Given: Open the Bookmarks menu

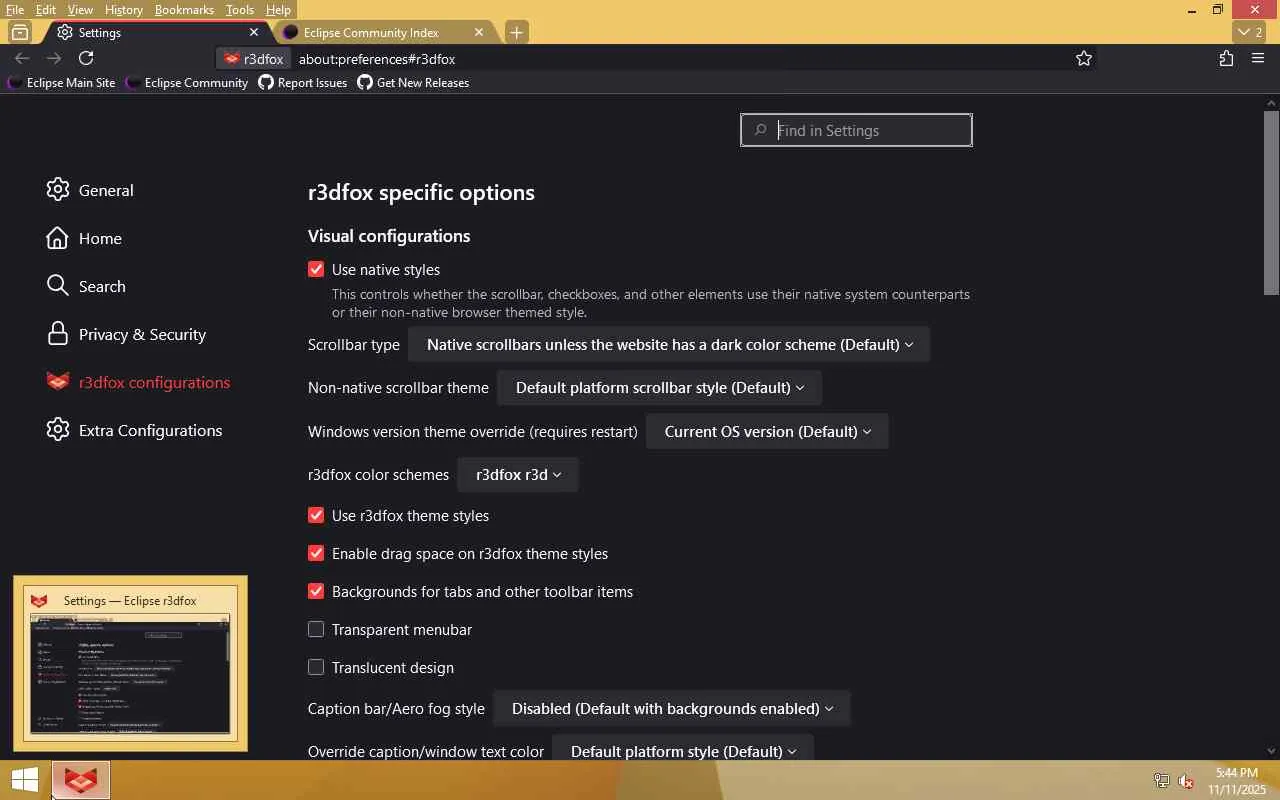Looking at the screenshot, I should click(x=184, y=10).
